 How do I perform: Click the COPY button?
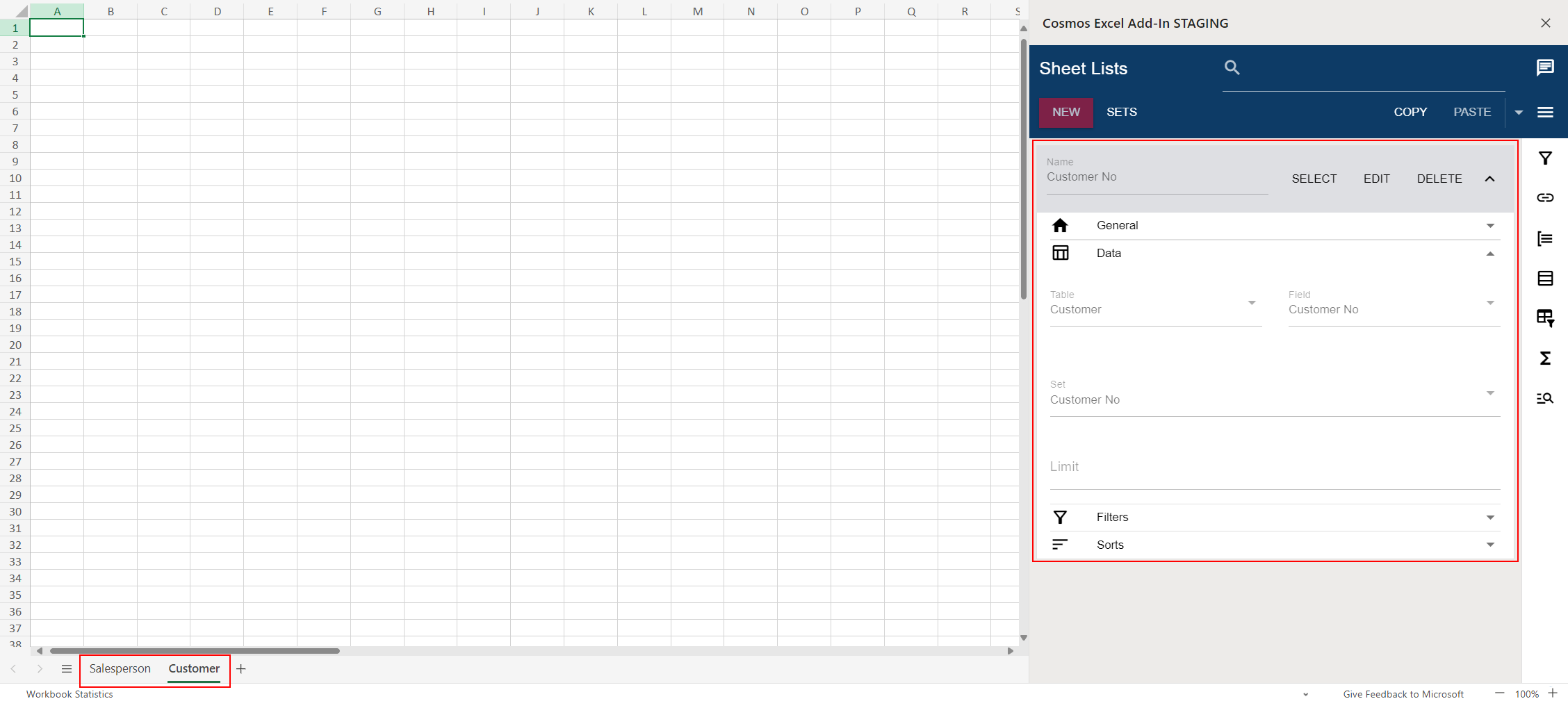(x=1410, y=112)
